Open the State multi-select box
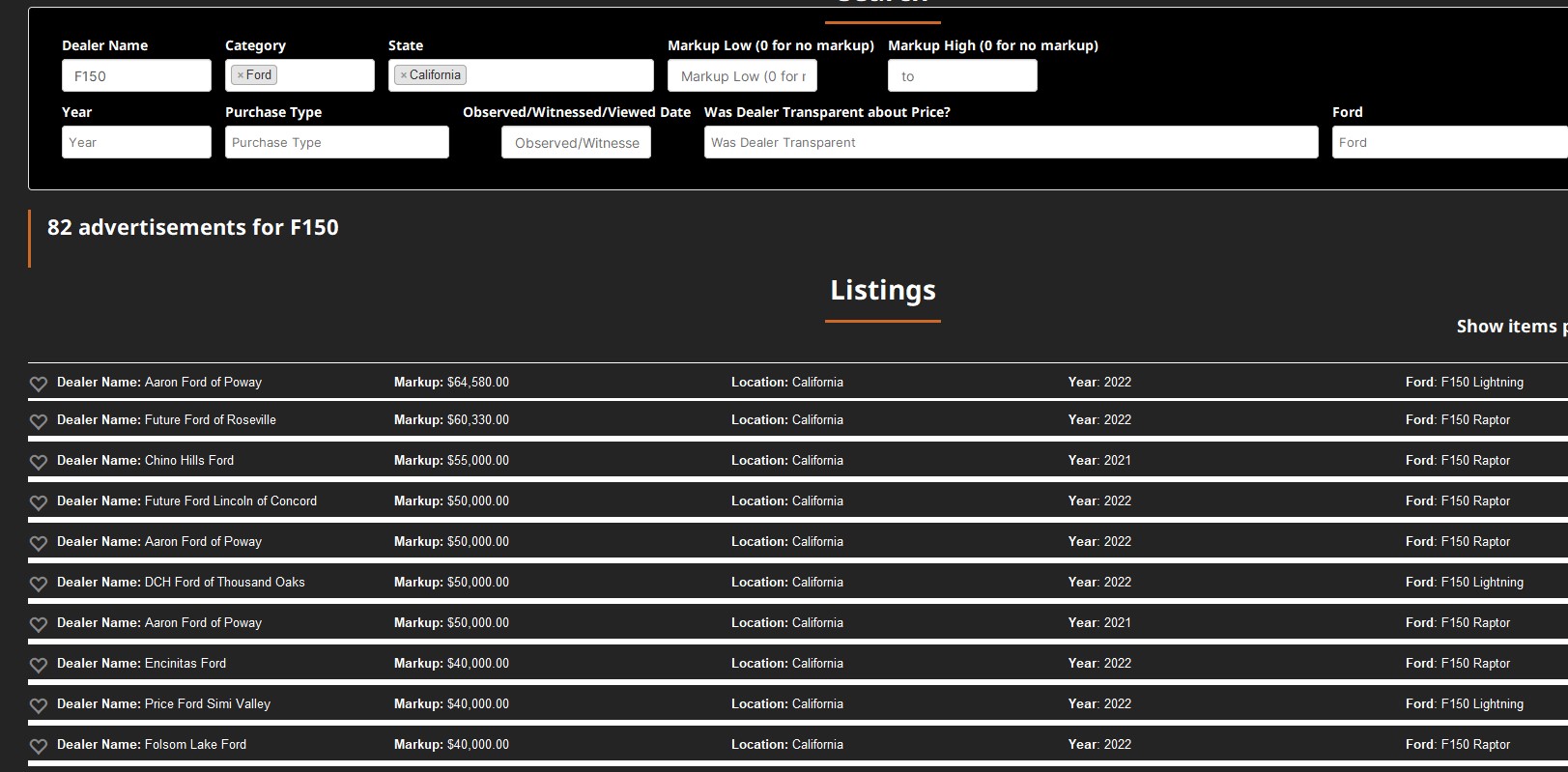 tap(521, 75)
